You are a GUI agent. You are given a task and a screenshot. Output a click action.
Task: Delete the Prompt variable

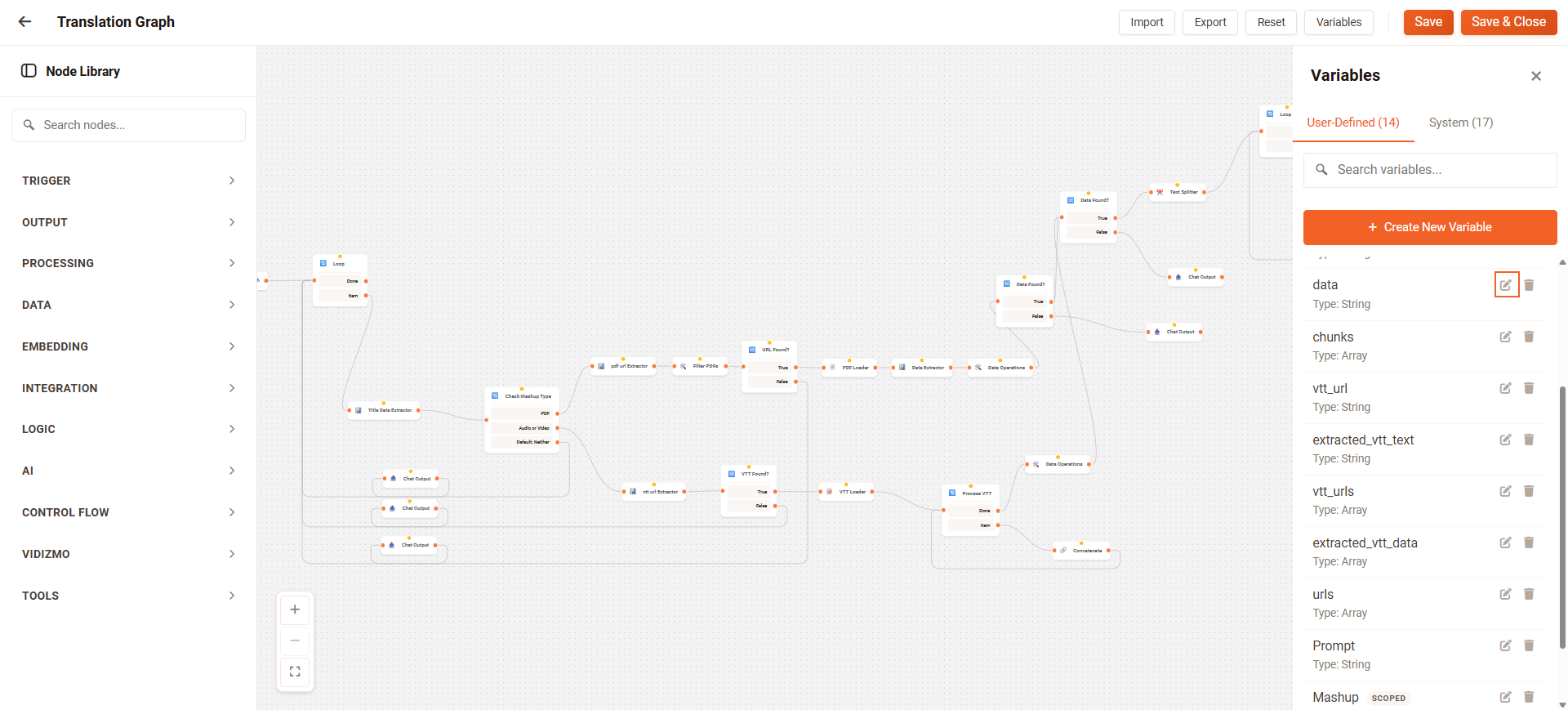pyautogui.click(x=1529, y=645)
